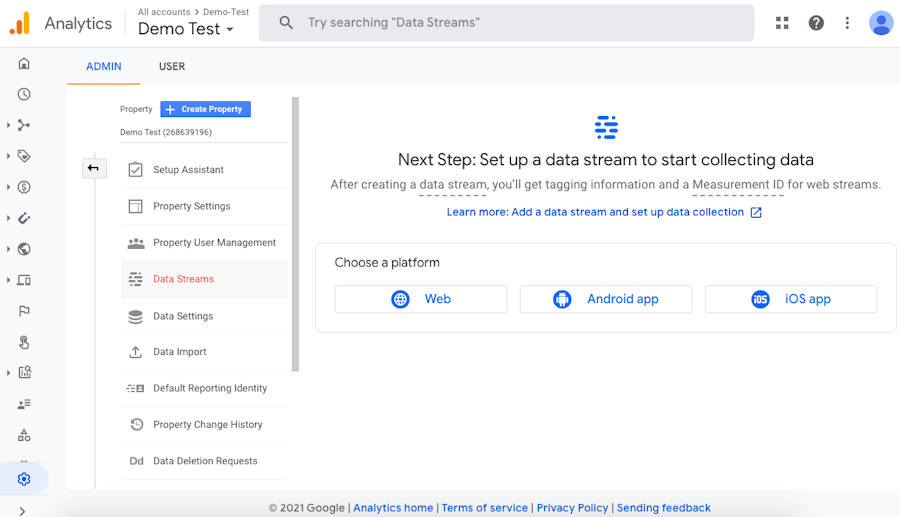Open the three-dot more options menu

(x=847, y=22)
